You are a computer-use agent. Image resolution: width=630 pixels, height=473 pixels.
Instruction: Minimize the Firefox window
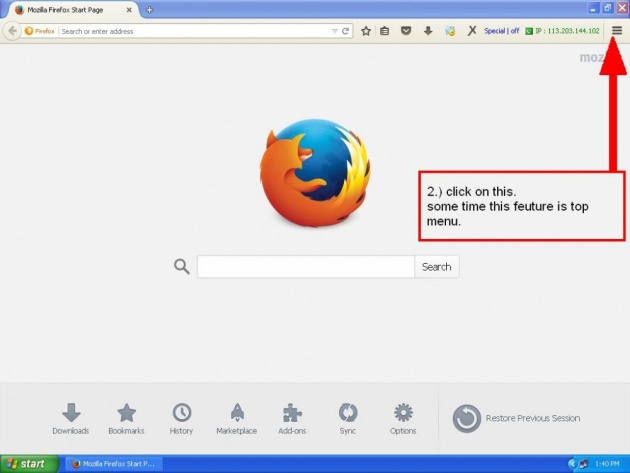point(593,8)
